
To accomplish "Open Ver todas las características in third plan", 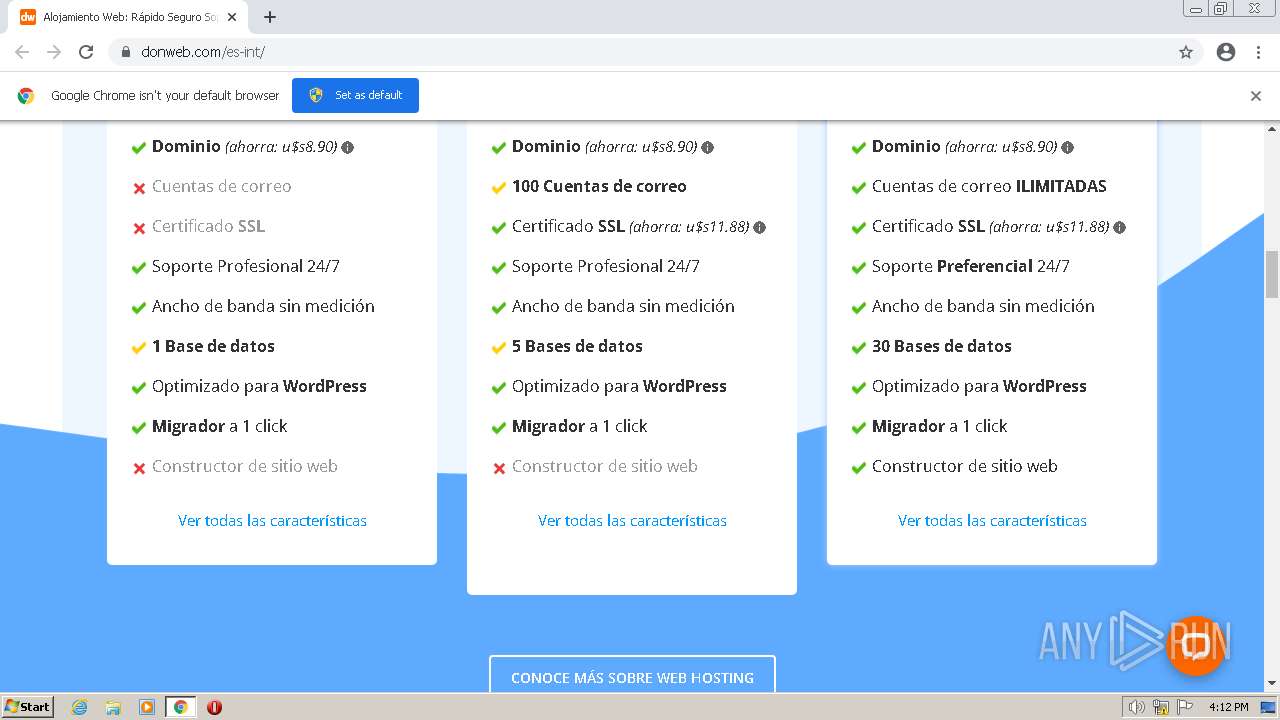I will 992,521.
